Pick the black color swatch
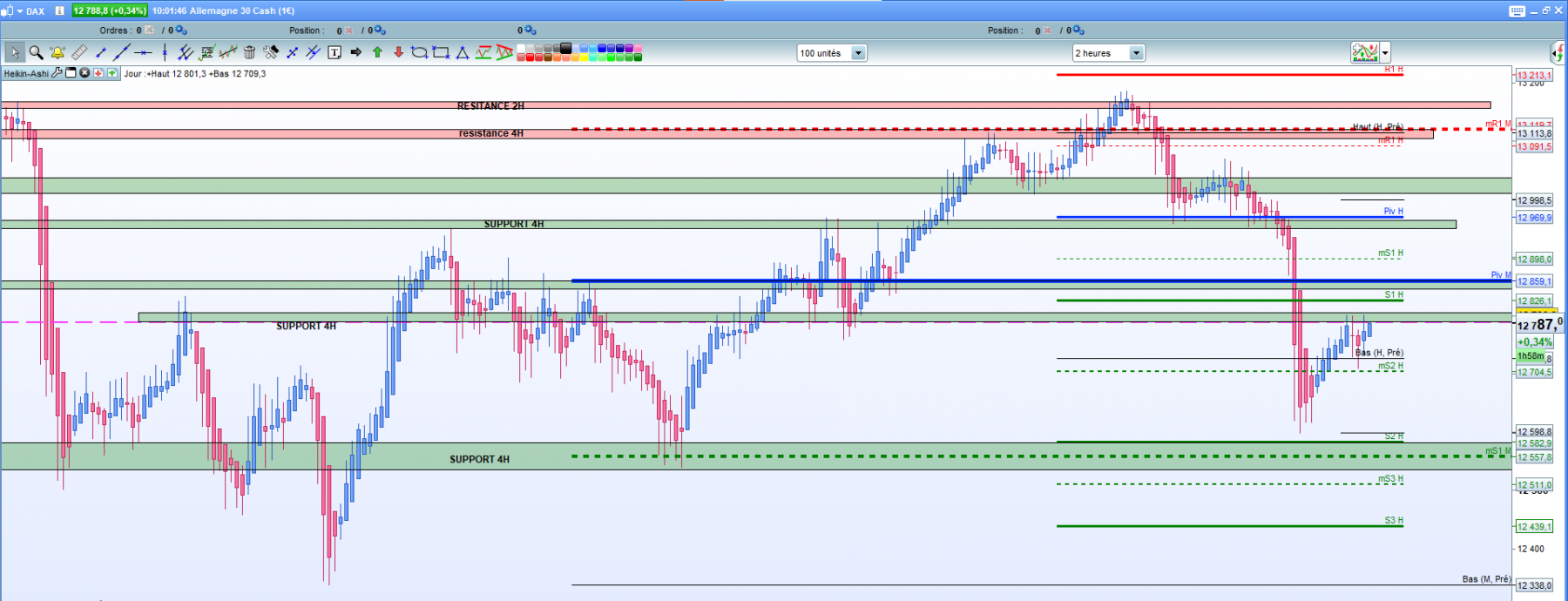 565,48
